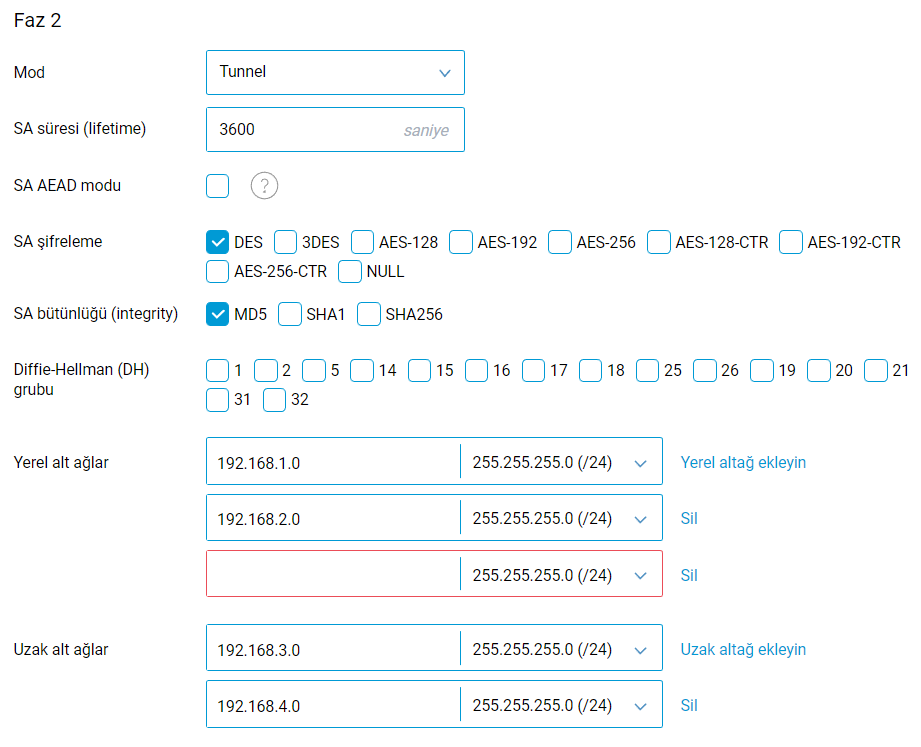Uncheck the MD5 integrity checkbox

(x=218, y=314)
